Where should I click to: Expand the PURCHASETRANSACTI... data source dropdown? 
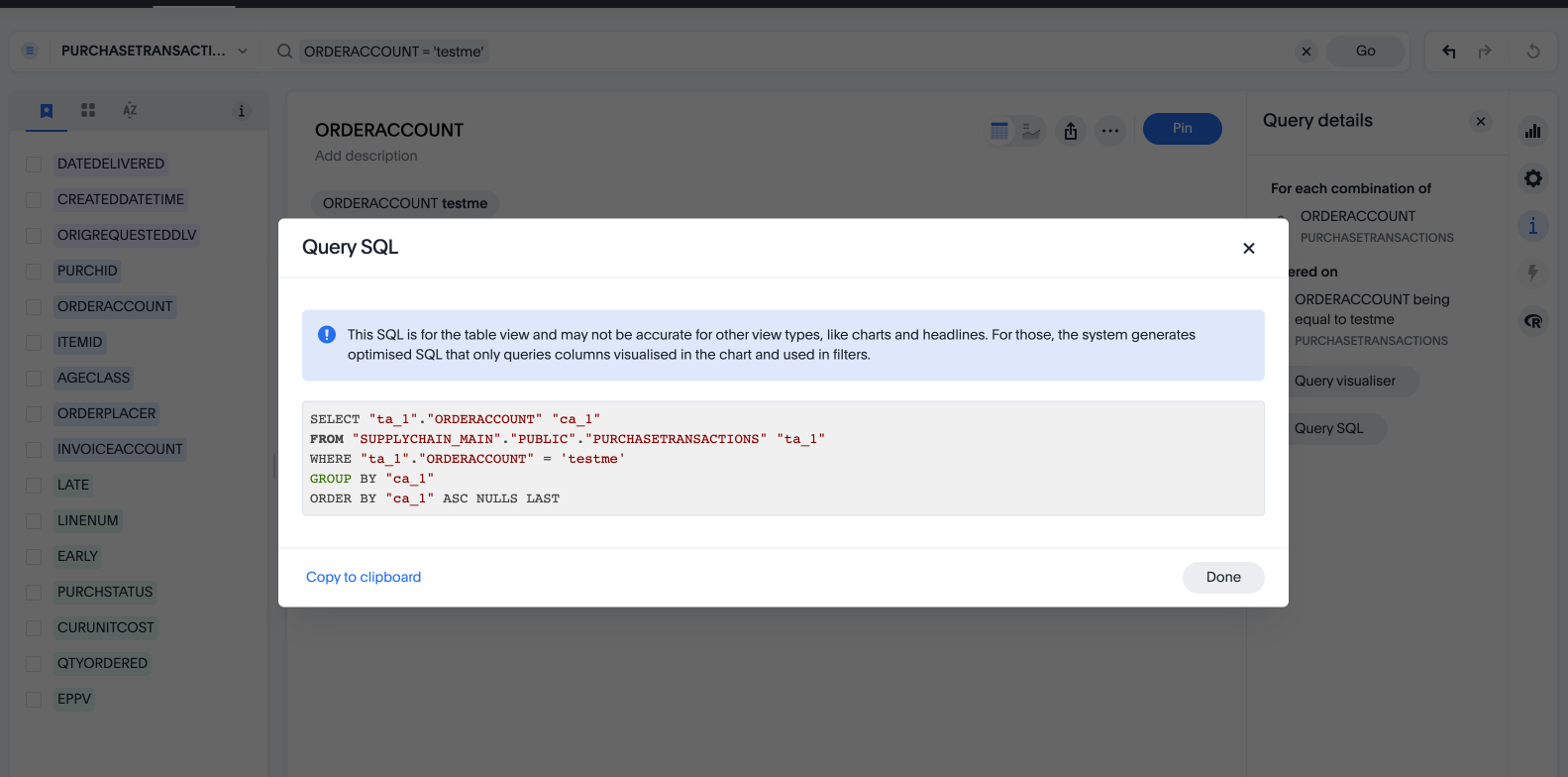pos(243,52)
